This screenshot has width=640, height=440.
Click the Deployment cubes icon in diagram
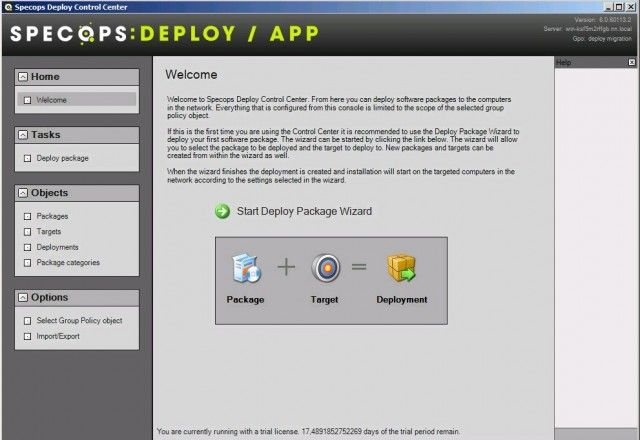pos(402,268)
